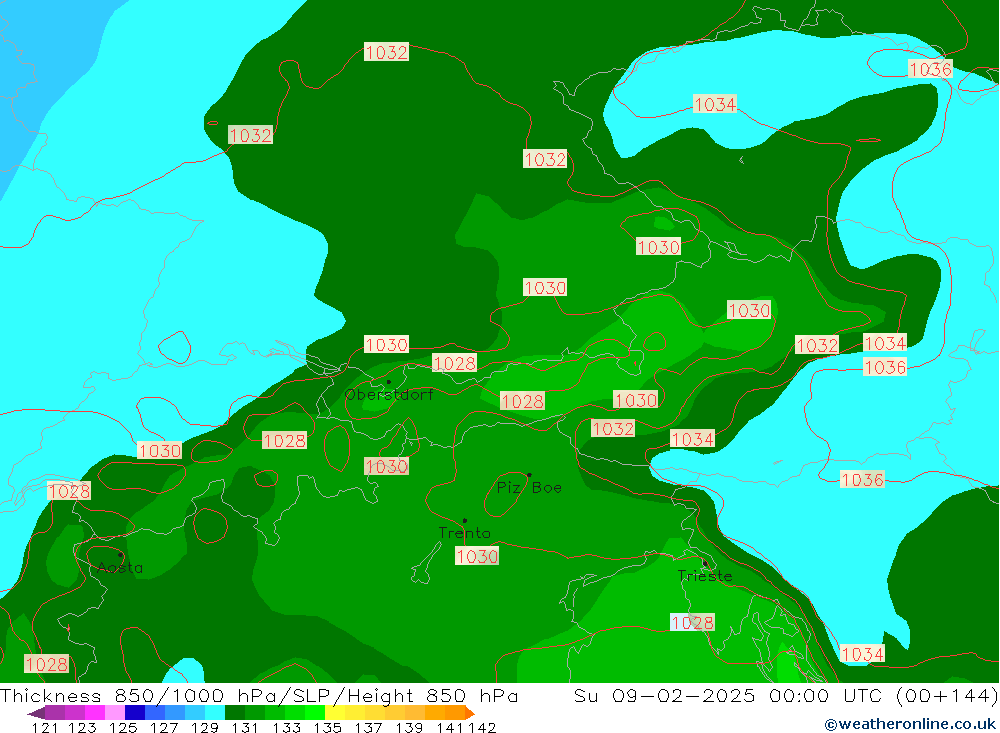Click the orange arrow at the legend's right end

click(469, 712)
